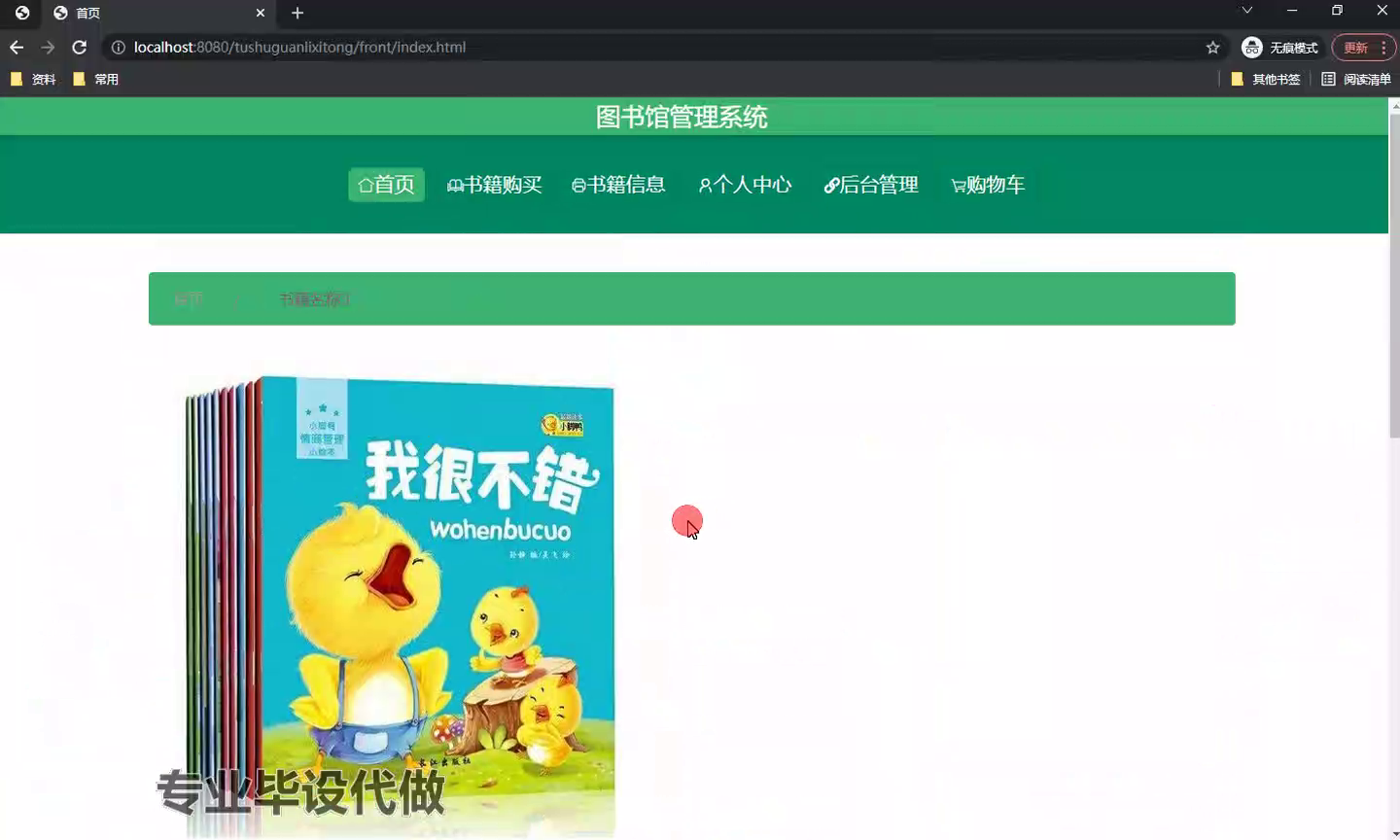The width and height of the screenshot is (1400, 840).
Task: Open the 其他书签 bookmarks folder
Action: [1266, 79]
